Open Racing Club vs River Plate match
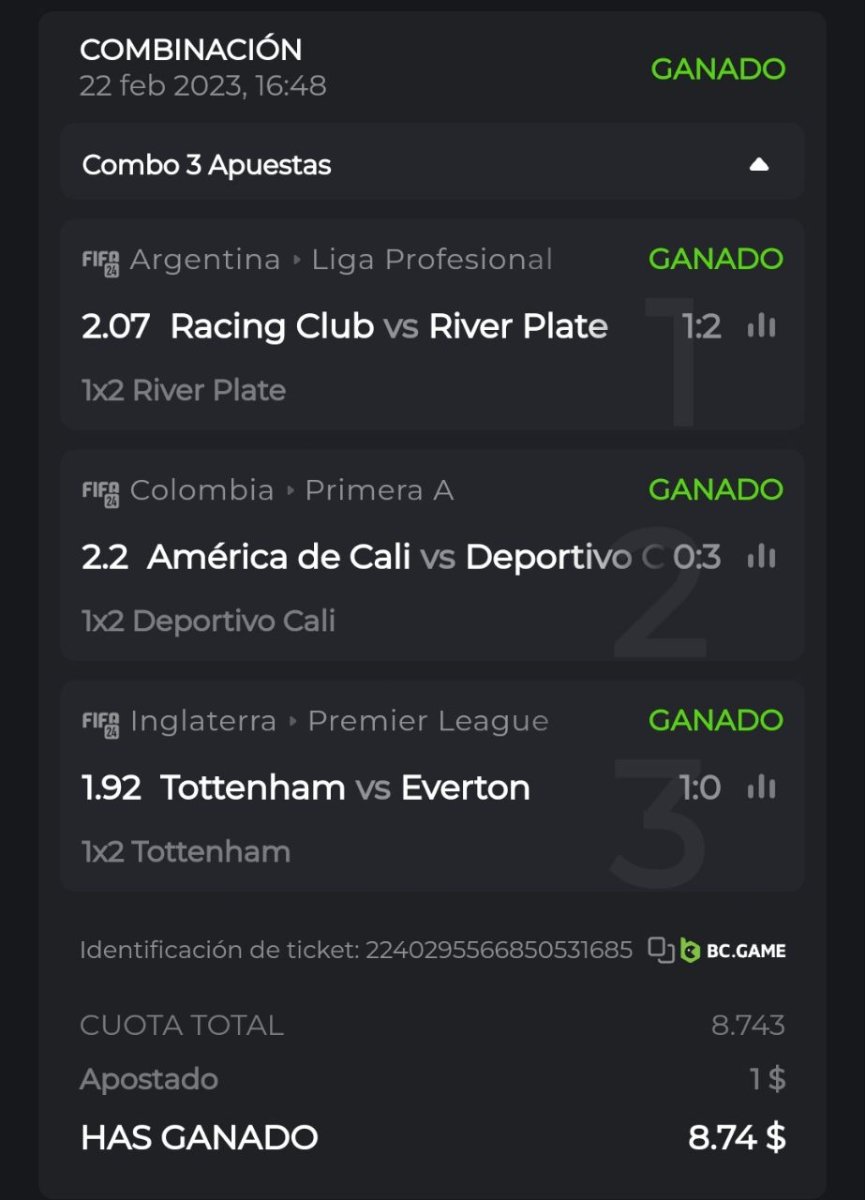 [389, 326]
